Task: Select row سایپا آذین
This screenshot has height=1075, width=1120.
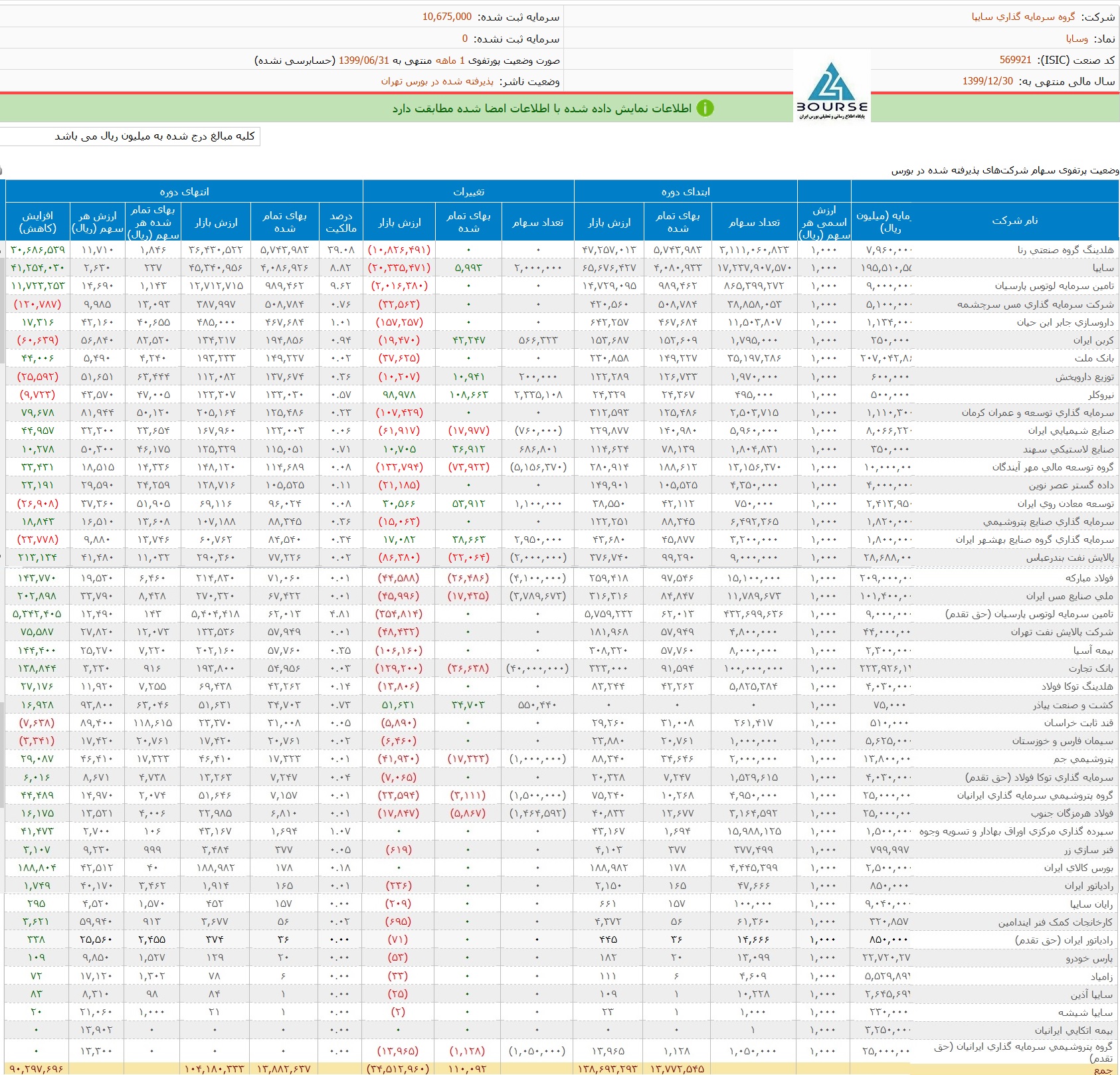Action: pyautogui.click(x=562, y=994)
